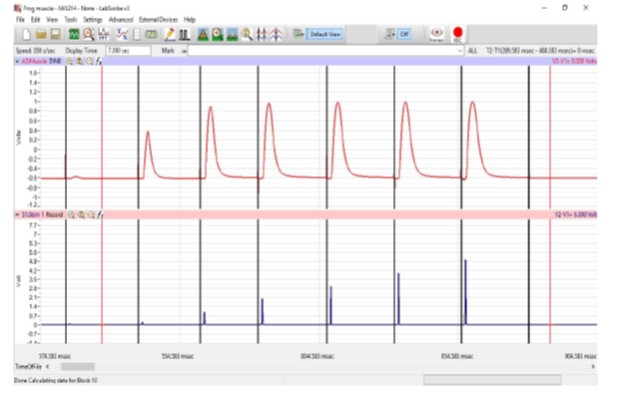This screenshot has height=393, width=620.
Task: Toggle the stimulator Off button
Action: [x=404, y=34]
